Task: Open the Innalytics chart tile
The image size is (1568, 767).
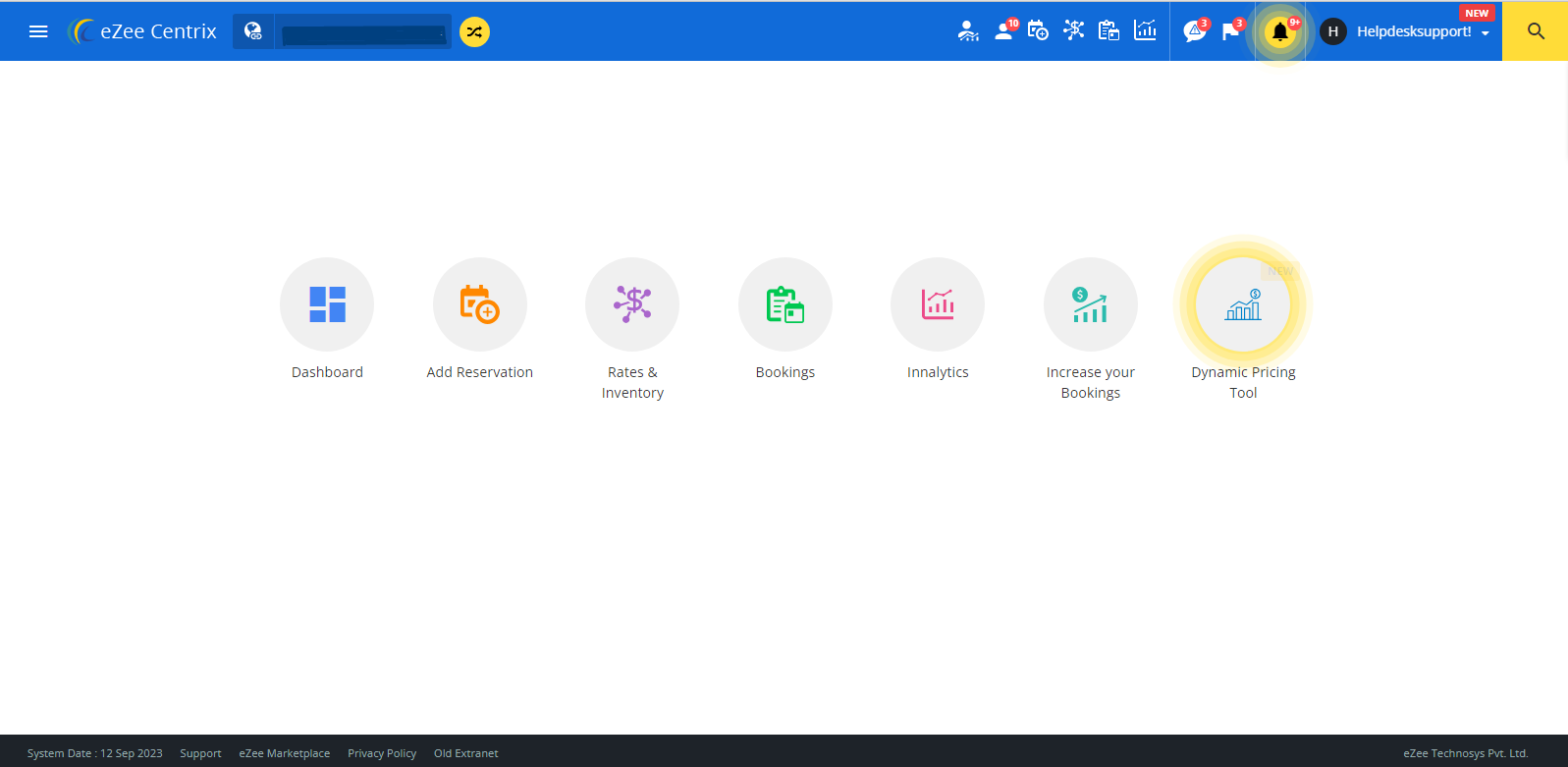Action: (x=938, y=304)
